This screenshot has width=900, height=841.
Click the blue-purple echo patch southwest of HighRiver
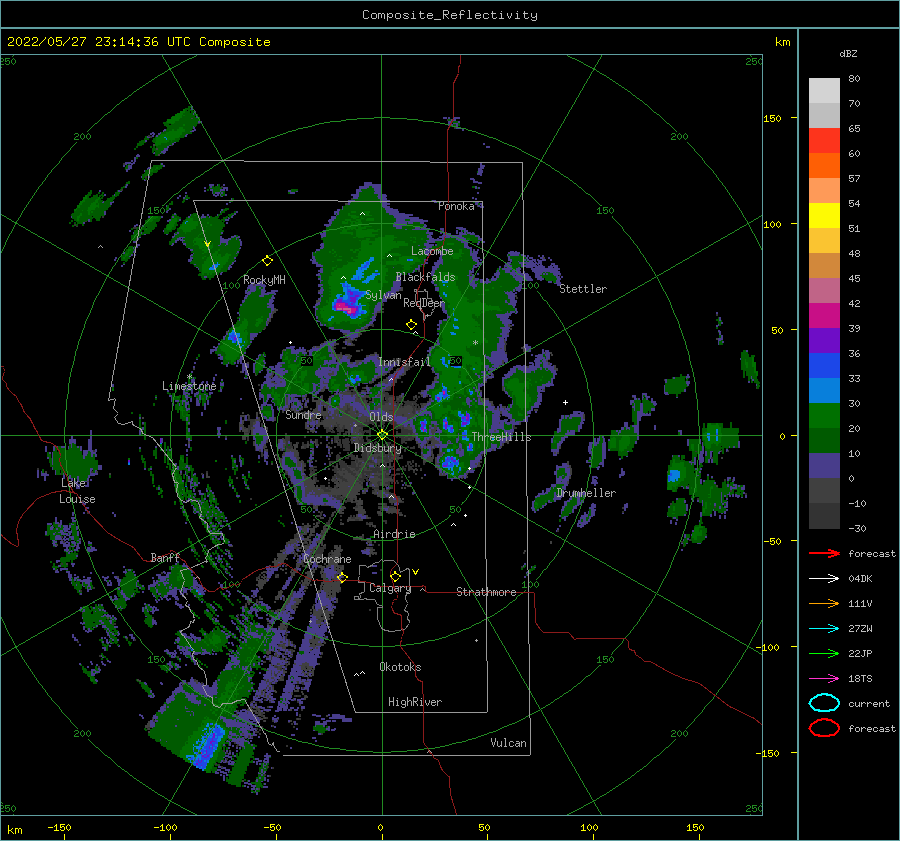click(x=206, y=745)
